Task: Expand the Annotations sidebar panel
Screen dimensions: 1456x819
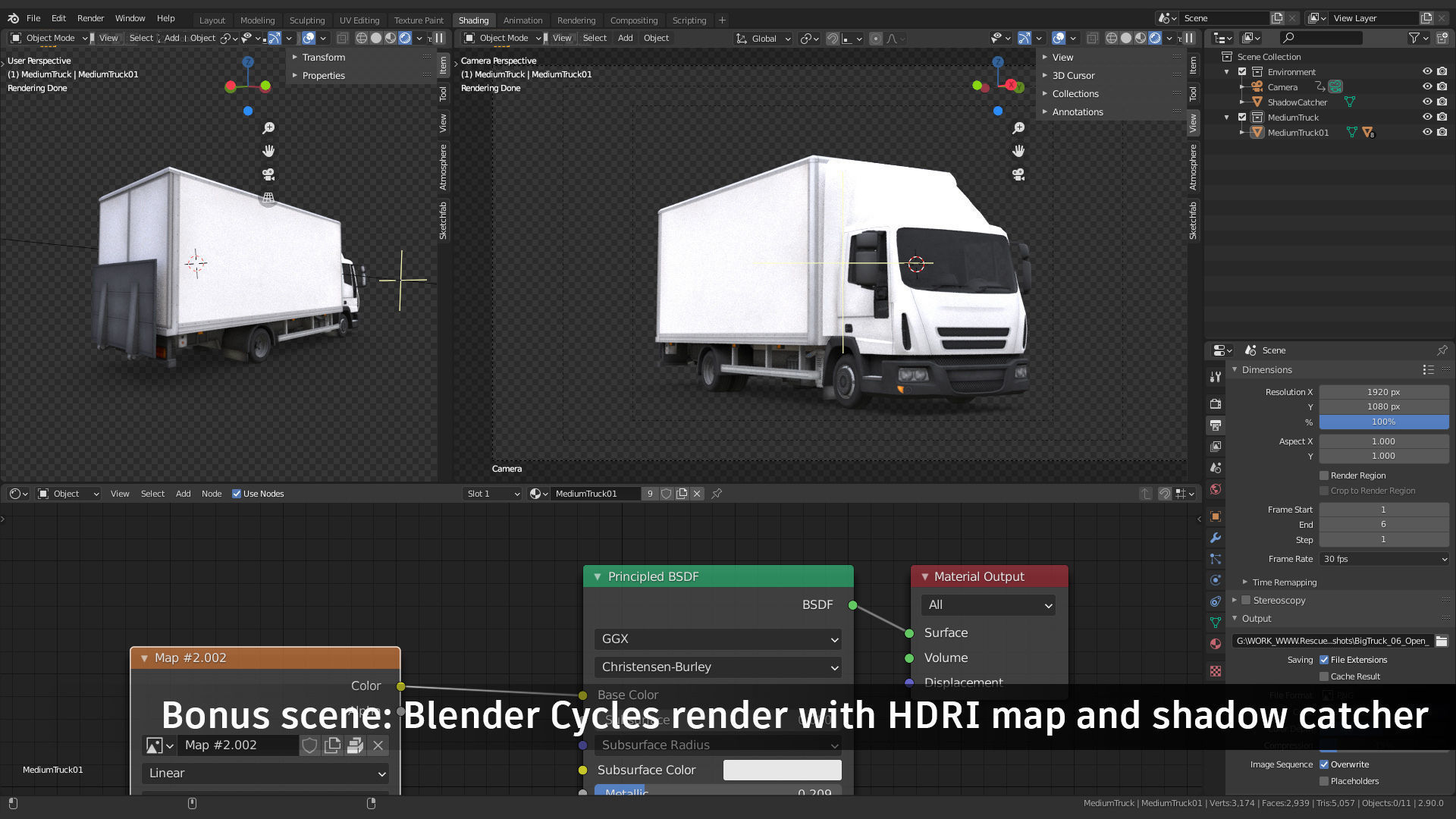Action: coord(1077,112)
